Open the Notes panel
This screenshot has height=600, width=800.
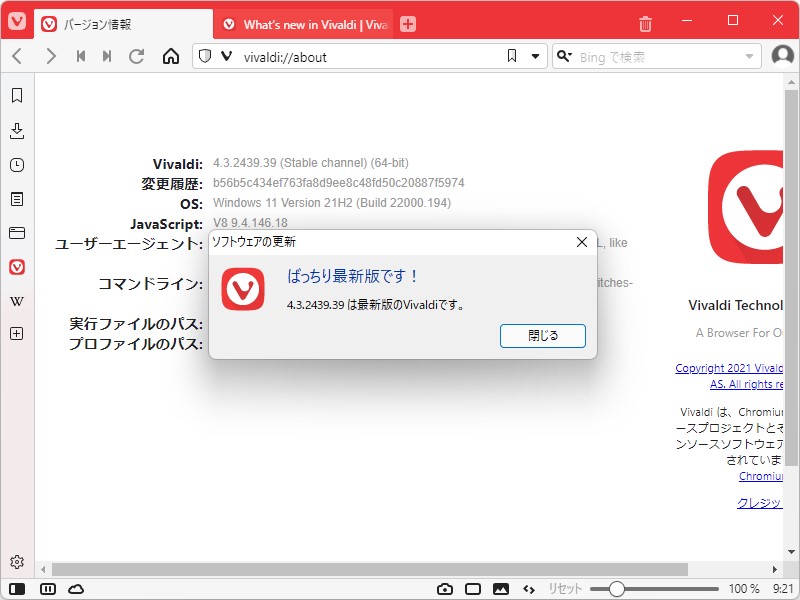point(15,198)
